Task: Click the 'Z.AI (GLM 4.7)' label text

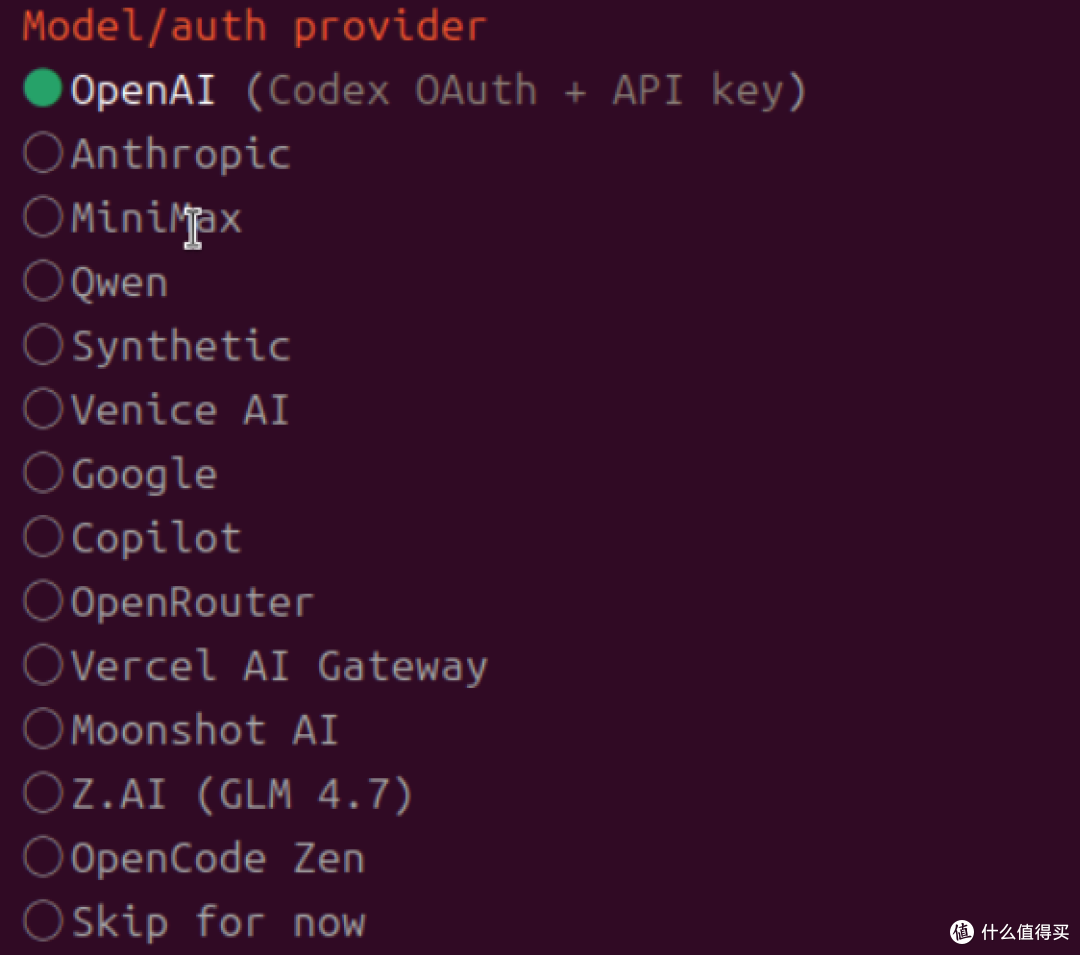Action: 242,794
